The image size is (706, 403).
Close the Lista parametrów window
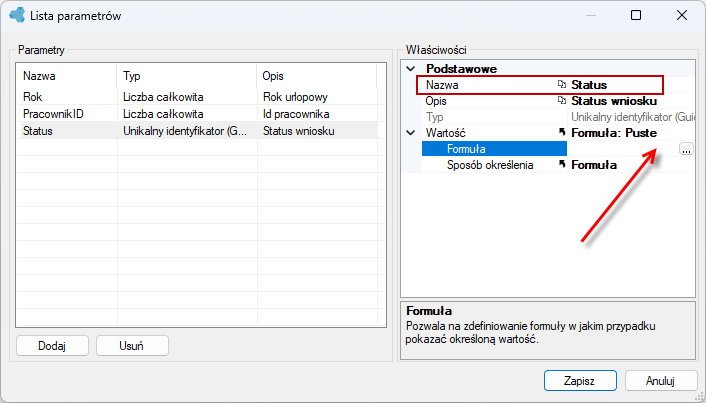682,15
